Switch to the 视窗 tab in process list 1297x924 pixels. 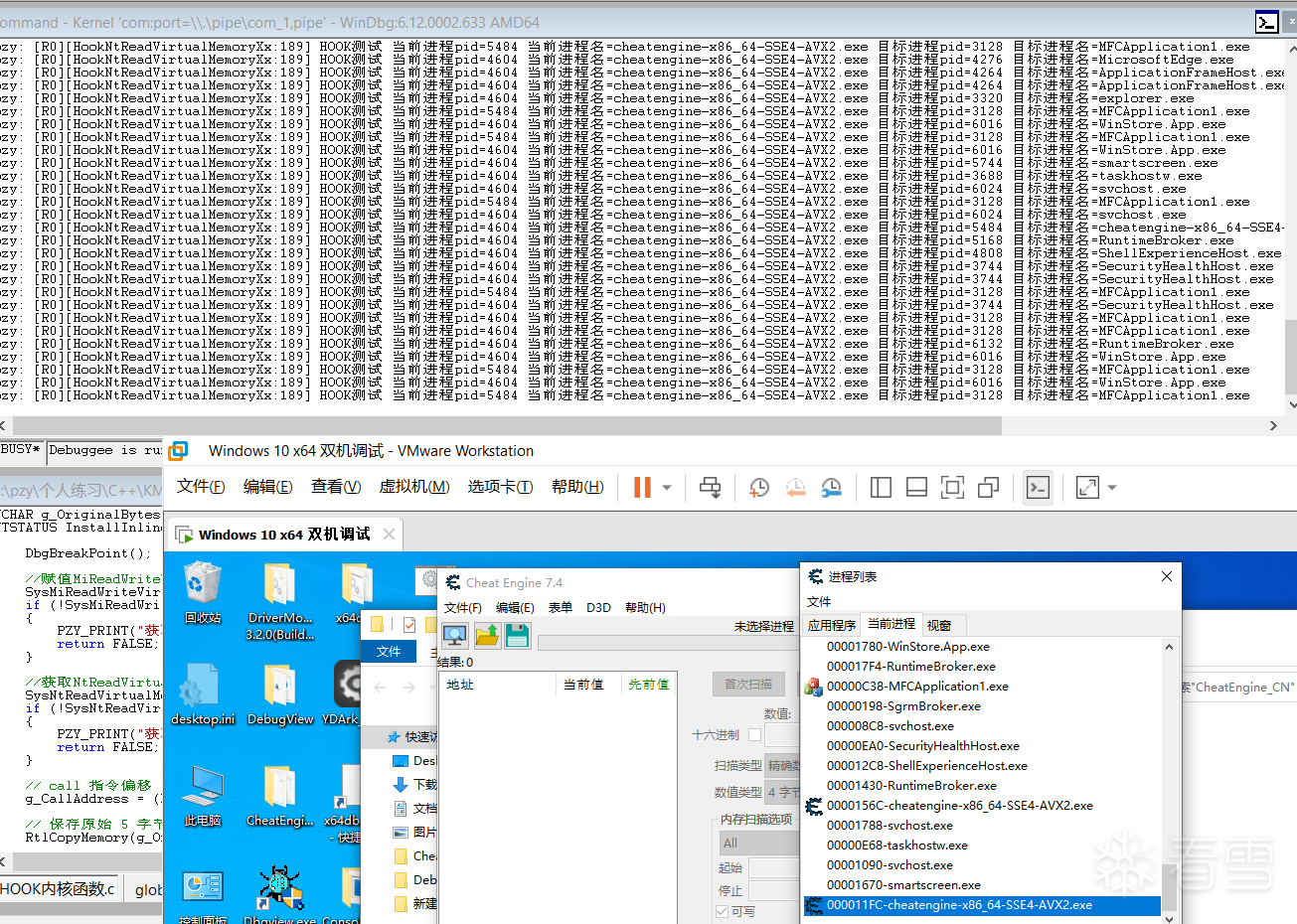939,625
